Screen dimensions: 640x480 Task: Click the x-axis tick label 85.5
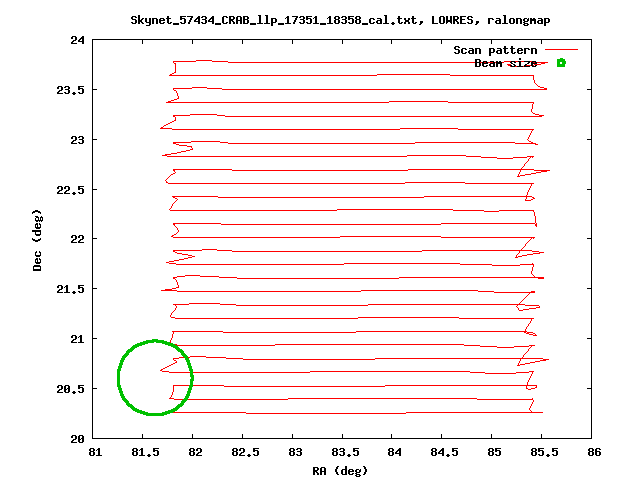click(x=544, y=452)
